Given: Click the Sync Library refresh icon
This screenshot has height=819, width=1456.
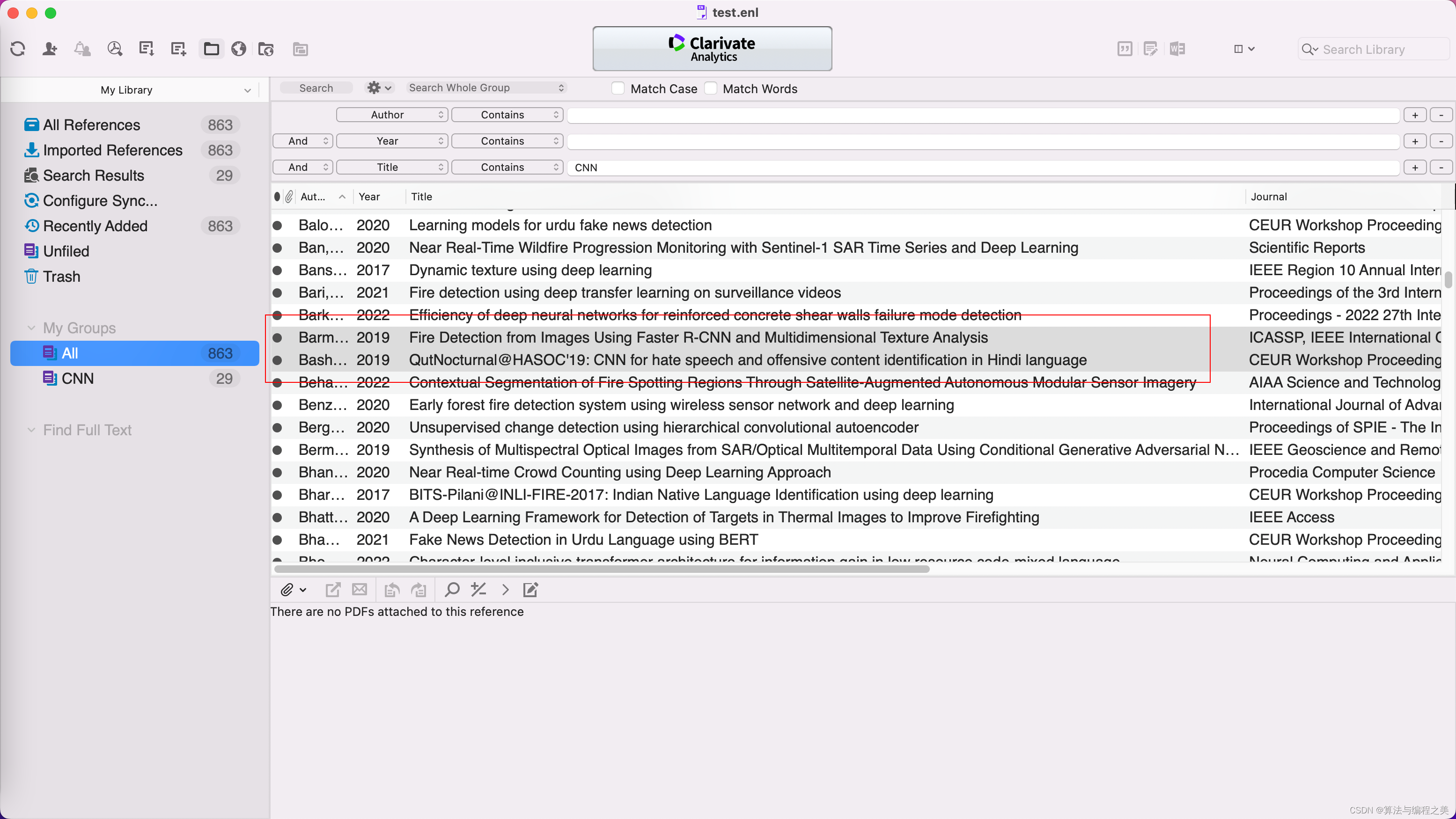Looking at the screenshot, I should click(x=17, y=49).
